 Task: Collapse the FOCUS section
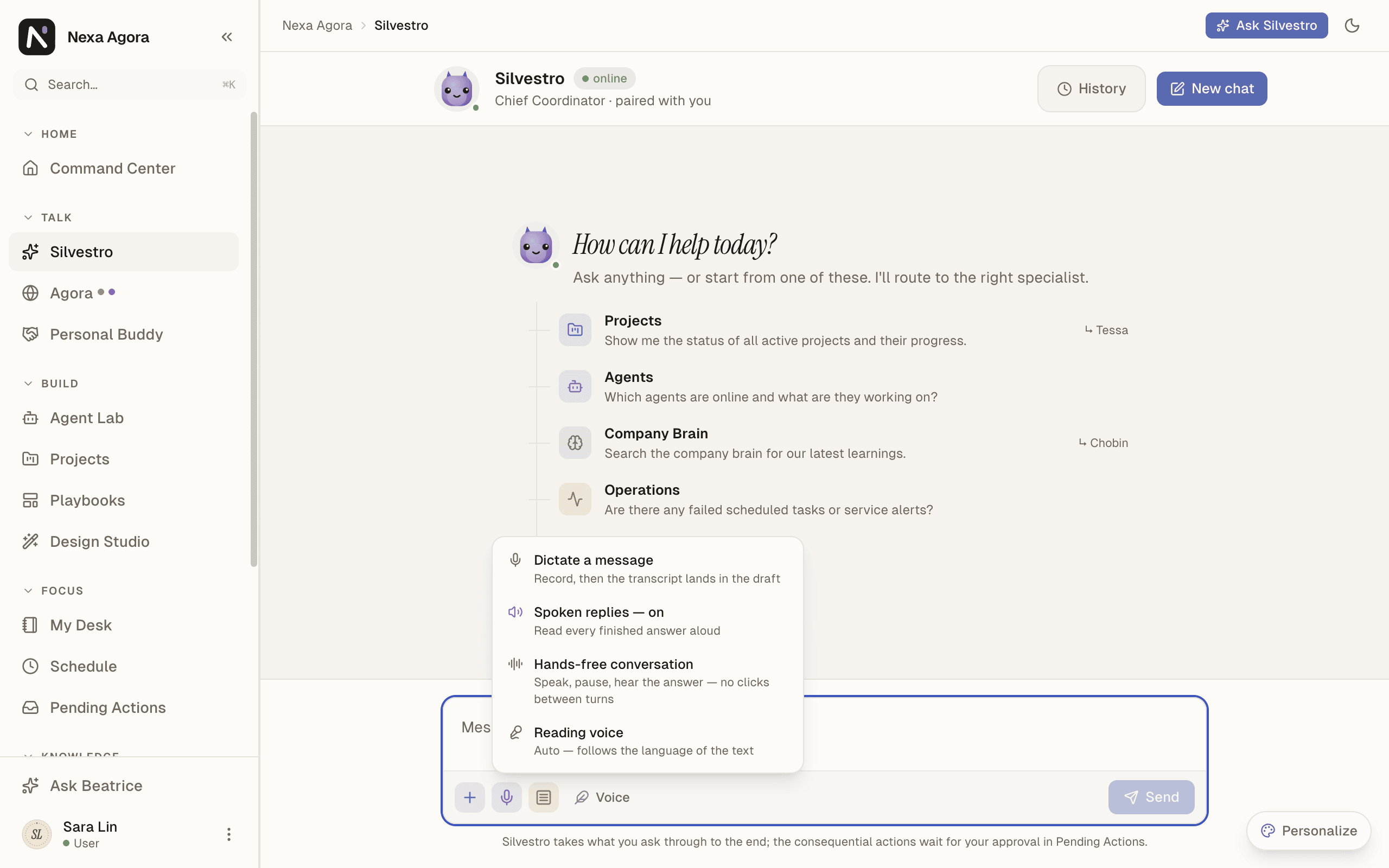pyautogui.click(x=53, y=591)
